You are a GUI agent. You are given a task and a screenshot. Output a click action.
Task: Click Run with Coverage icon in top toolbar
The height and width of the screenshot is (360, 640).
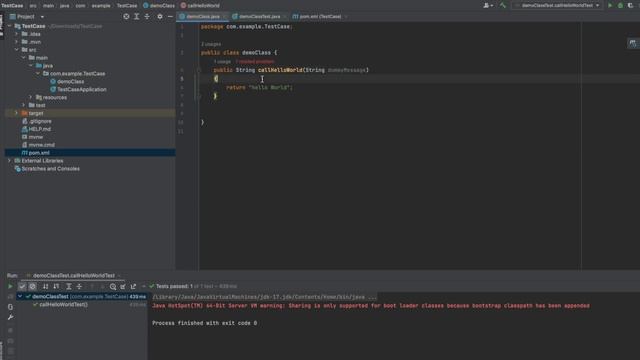tap(631, 5)
